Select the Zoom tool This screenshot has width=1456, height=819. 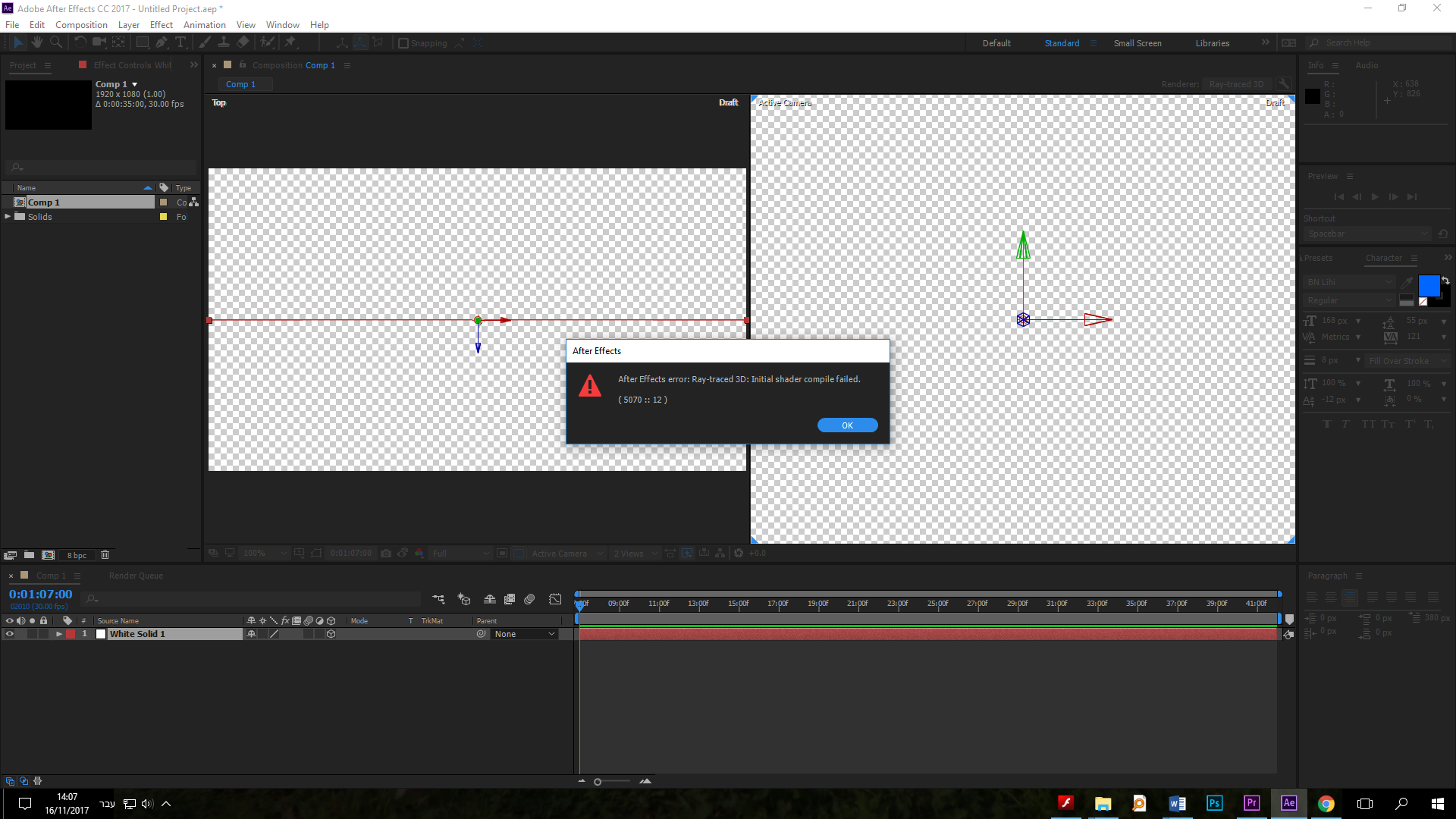[55, 42]
